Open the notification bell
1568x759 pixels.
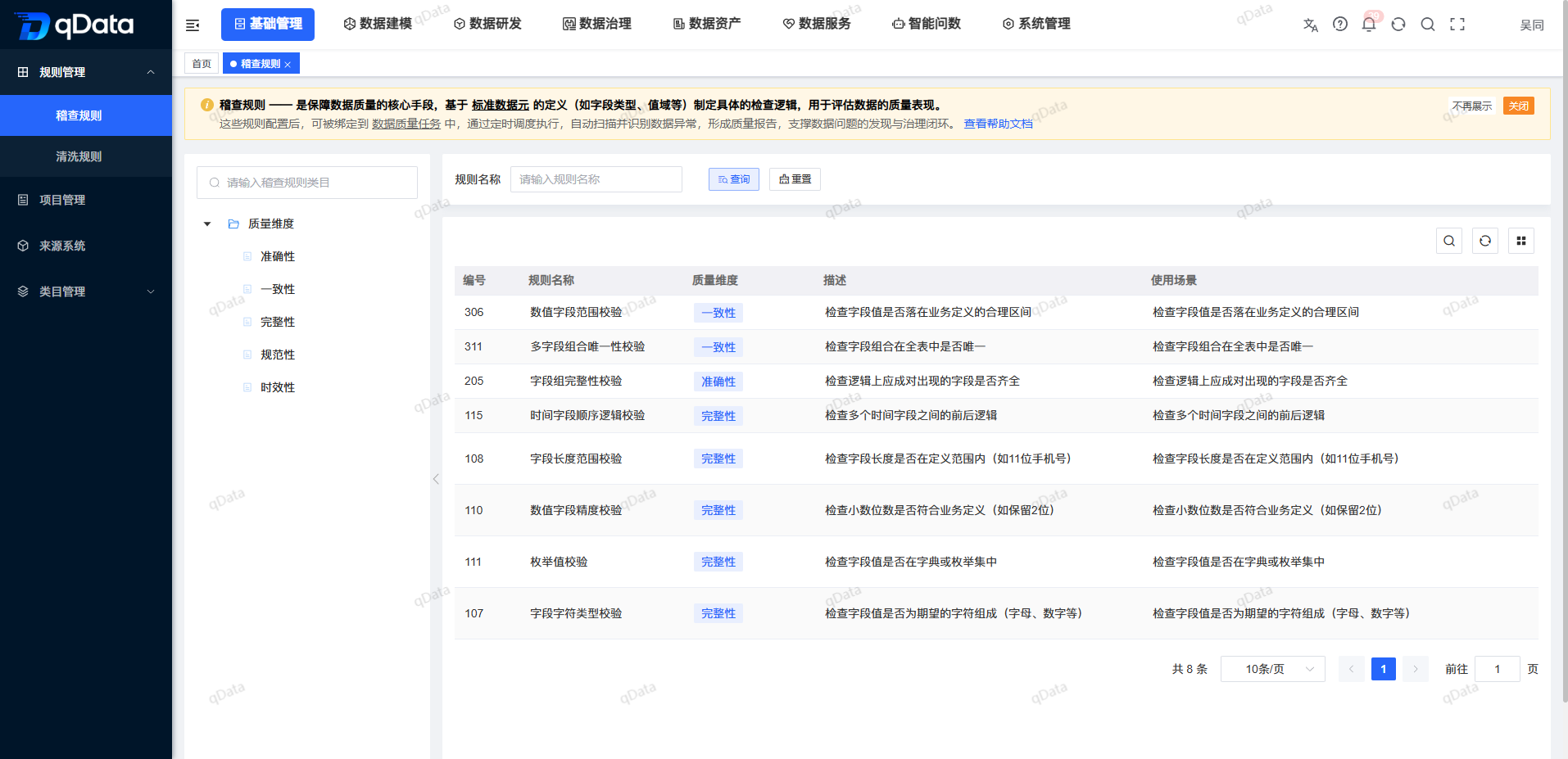(1369, 25)
